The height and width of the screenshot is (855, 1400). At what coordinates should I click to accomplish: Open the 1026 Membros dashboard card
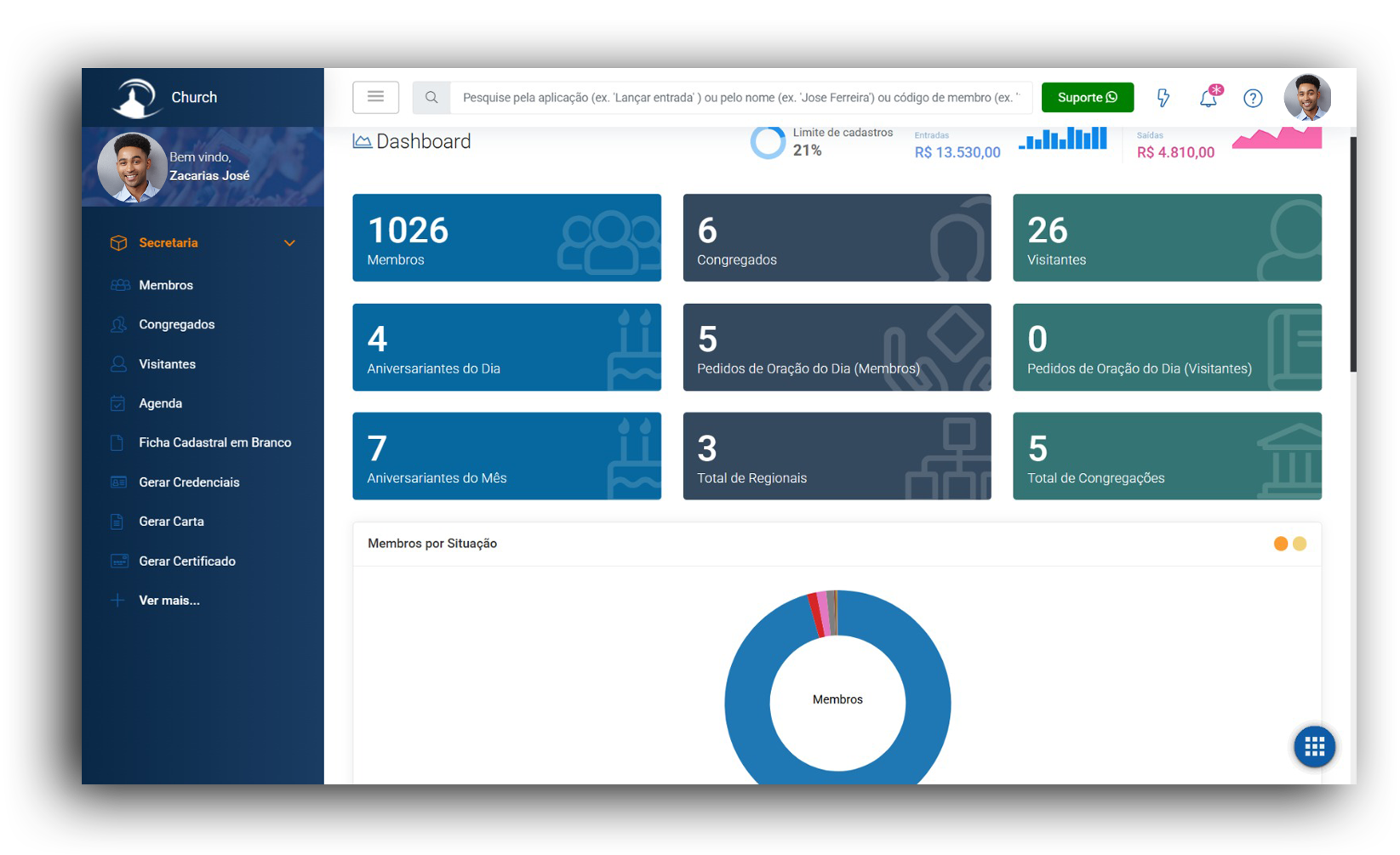click(506, 237)
